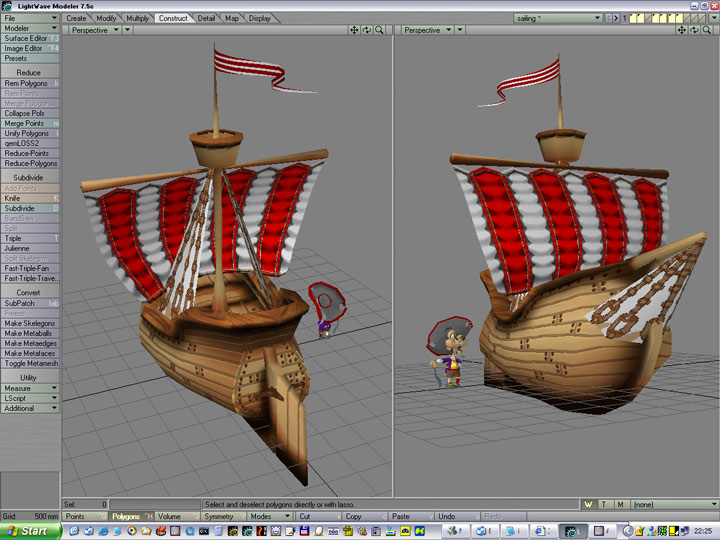Click the Grid 500 mm readout
Image resolution: width=720 pixels, height=540 pixels.
point(30,517)
